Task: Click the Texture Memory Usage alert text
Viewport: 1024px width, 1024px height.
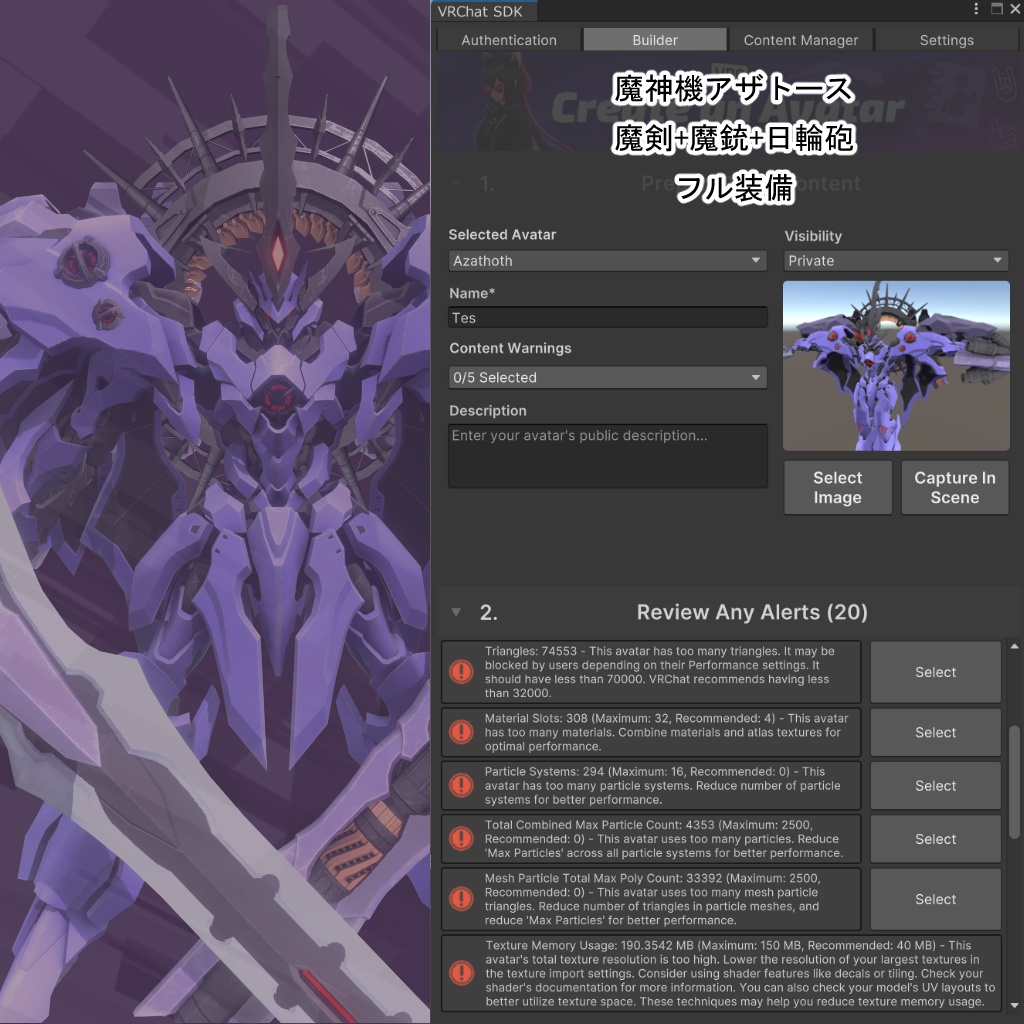Action: point(740,973)
